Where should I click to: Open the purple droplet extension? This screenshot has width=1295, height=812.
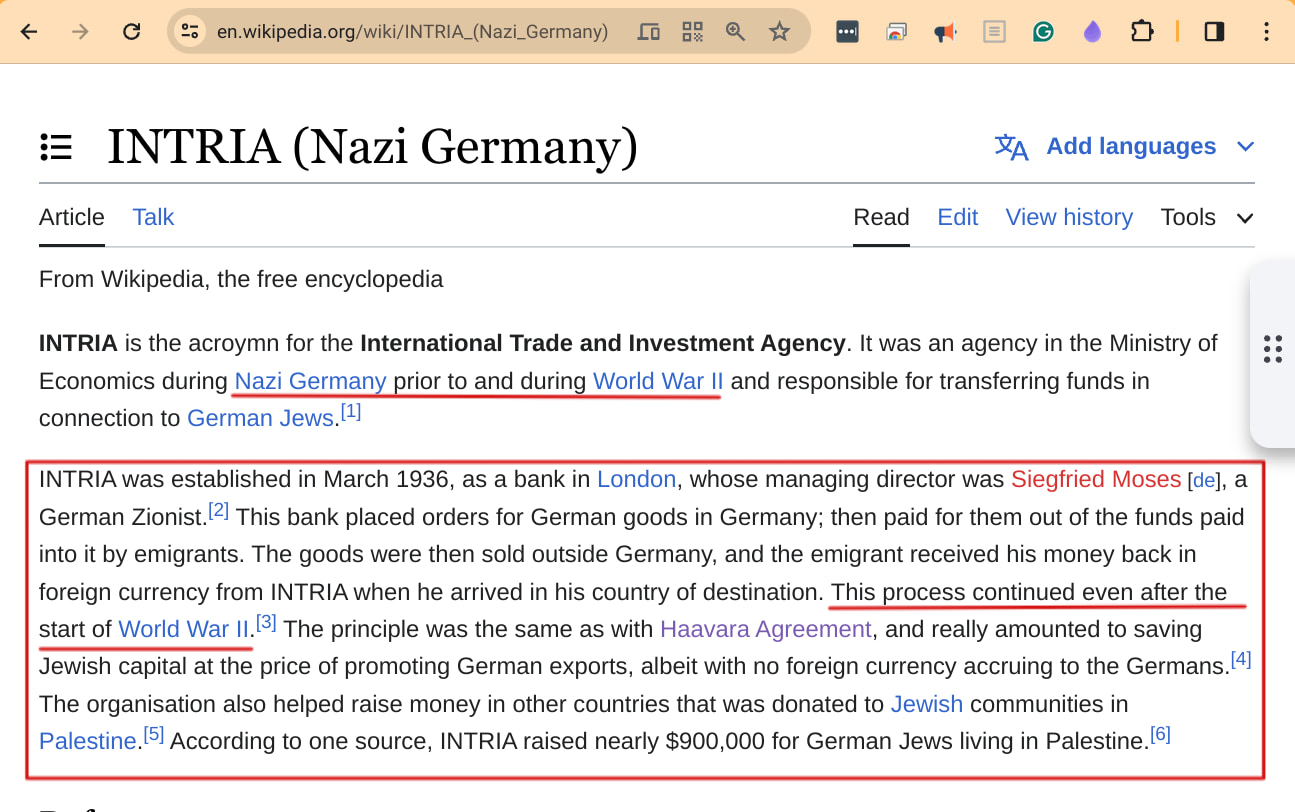click(1092, 32)
